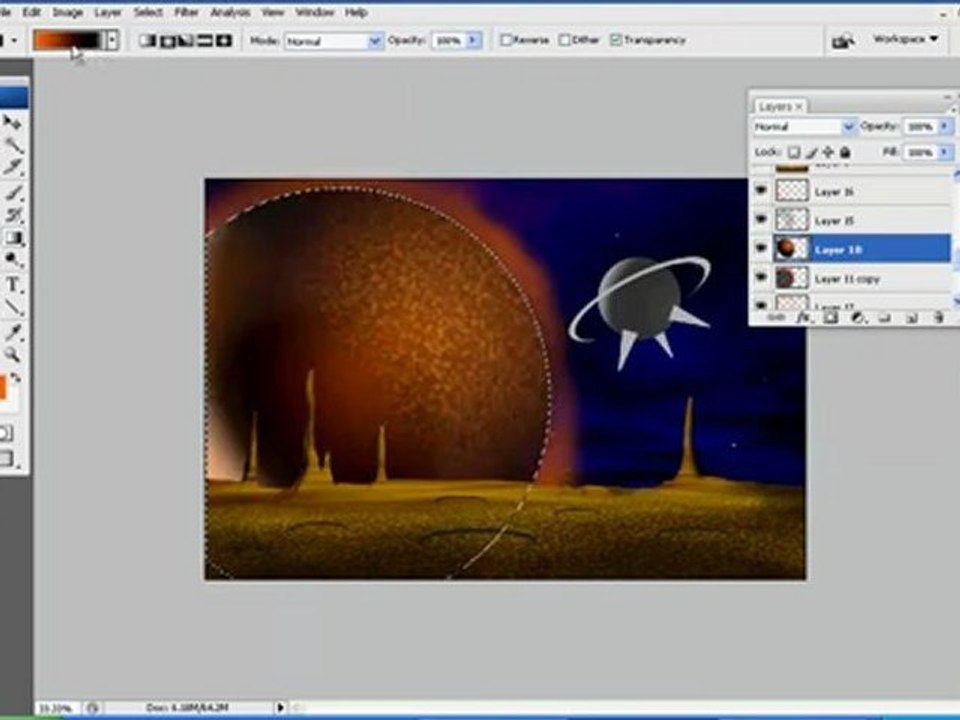Choose Radial gradient style in options bar
Image resolution: width=960 pixels, height=720 pixels.
point(167,41)
